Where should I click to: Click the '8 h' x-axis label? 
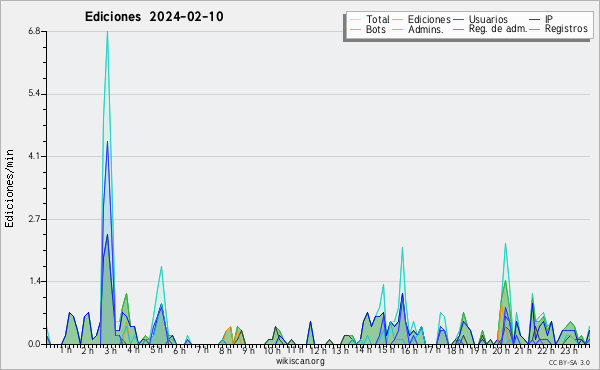tap(225, 351)
